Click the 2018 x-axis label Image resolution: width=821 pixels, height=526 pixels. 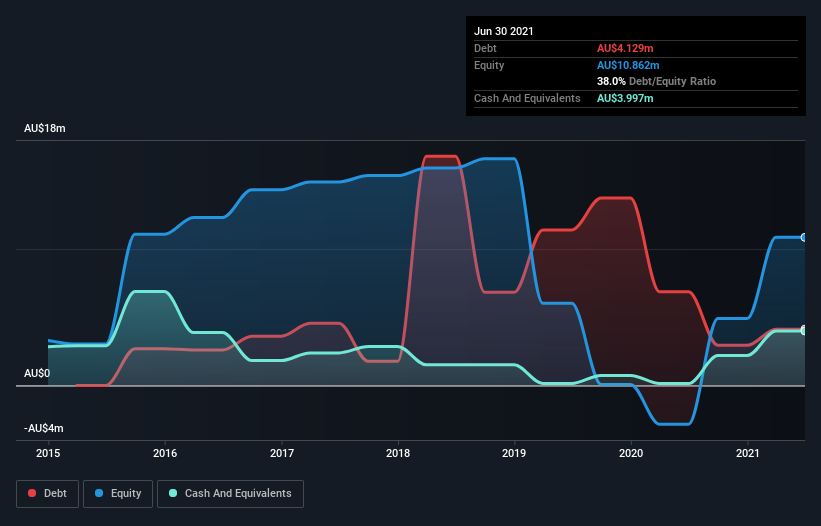tap(398, 453)
